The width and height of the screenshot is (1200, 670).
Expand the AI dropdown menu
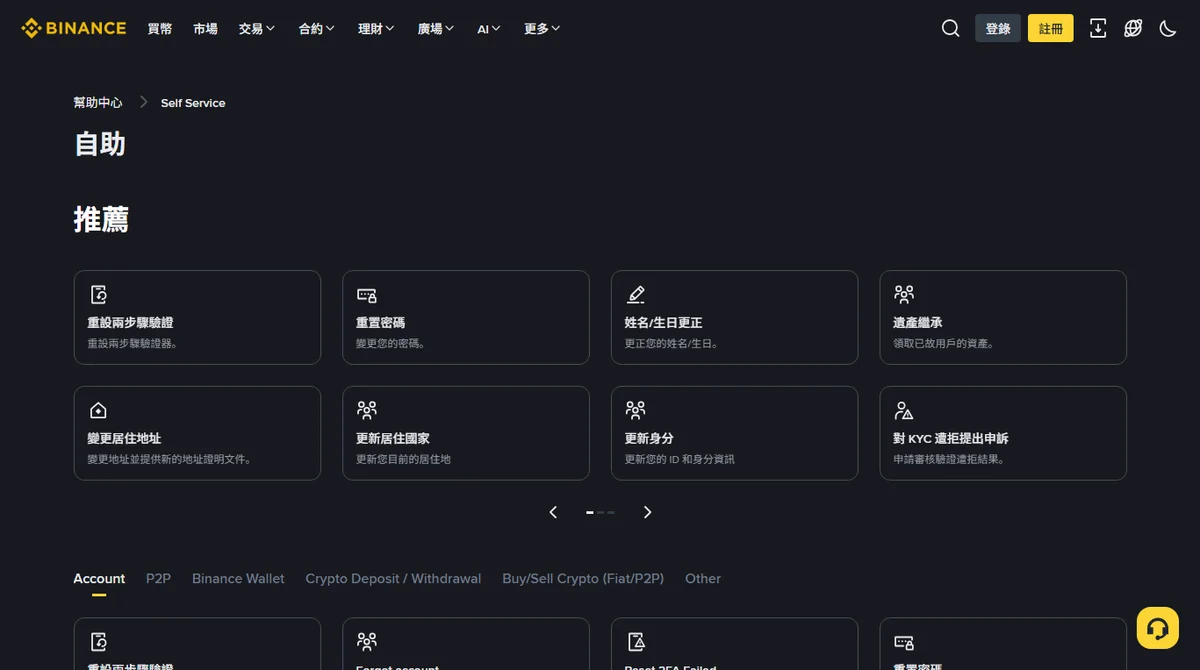point(489,29)
